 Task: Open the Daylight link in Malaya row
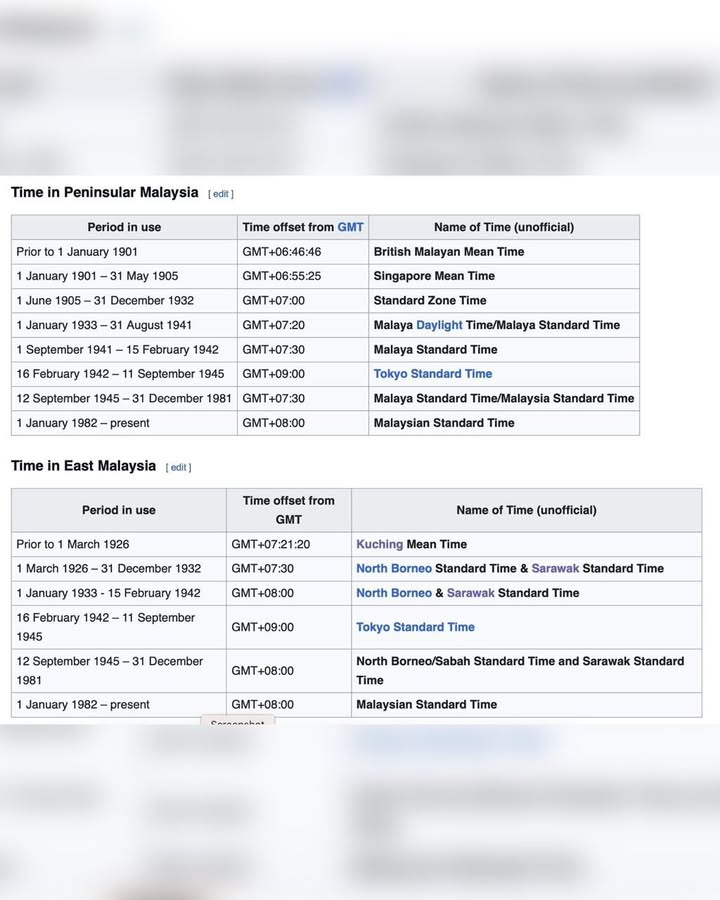click(x=439, y=325)
